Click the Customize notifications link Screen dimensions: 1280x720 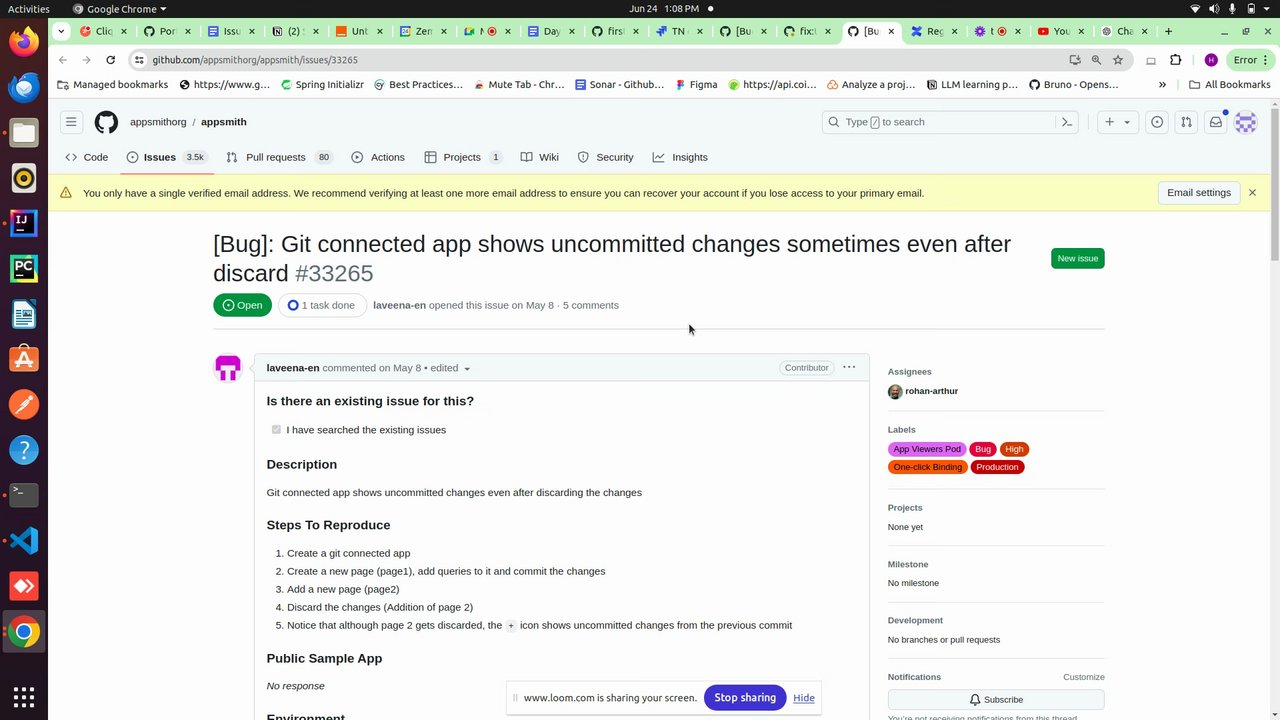tap(1084, 677)
